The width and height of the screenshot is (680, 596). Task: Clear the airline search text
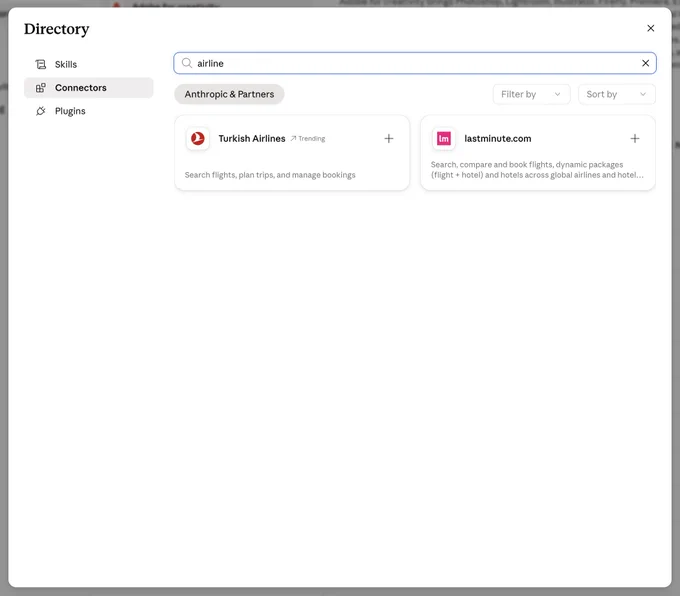click(x=645, y=63)
